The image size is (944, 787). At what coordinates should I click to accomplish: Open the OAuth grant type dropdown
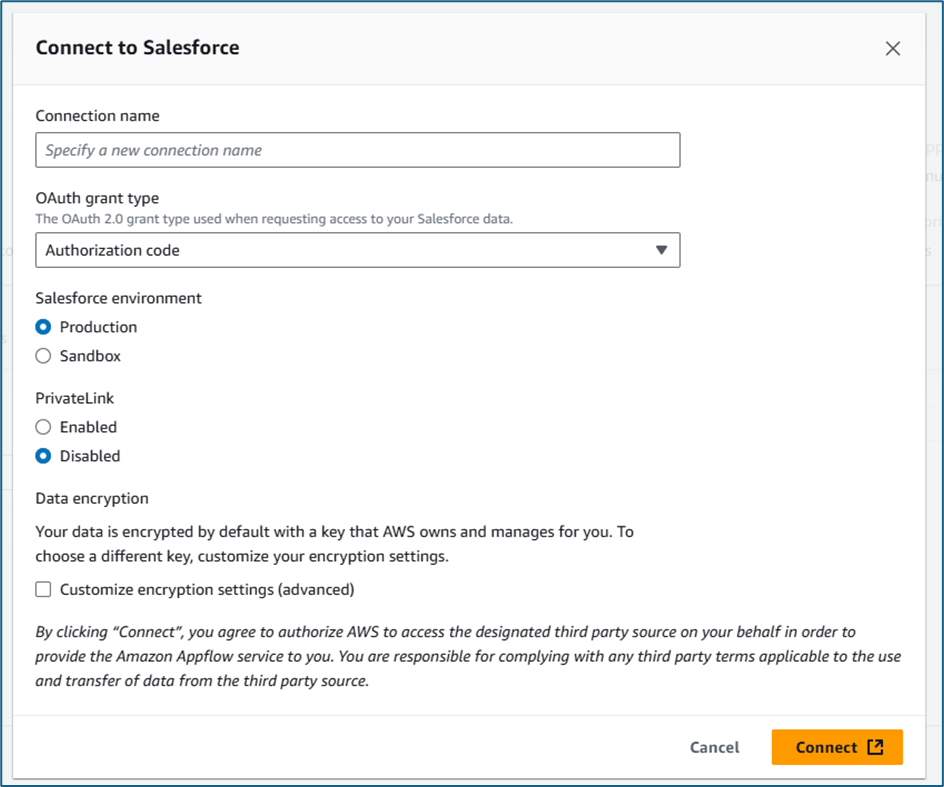pyautogui.click(x=358, y=250)
